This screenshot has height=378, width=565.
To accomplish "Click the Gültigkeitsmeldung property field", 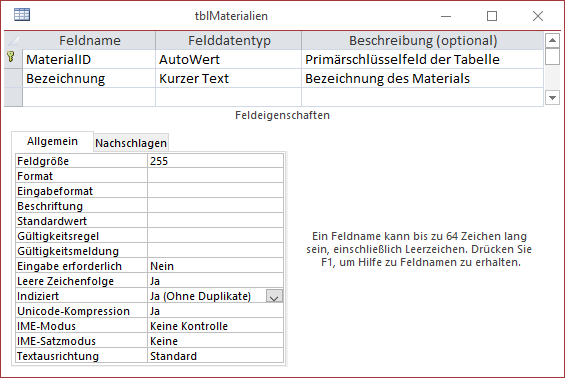I will (215, 251).
